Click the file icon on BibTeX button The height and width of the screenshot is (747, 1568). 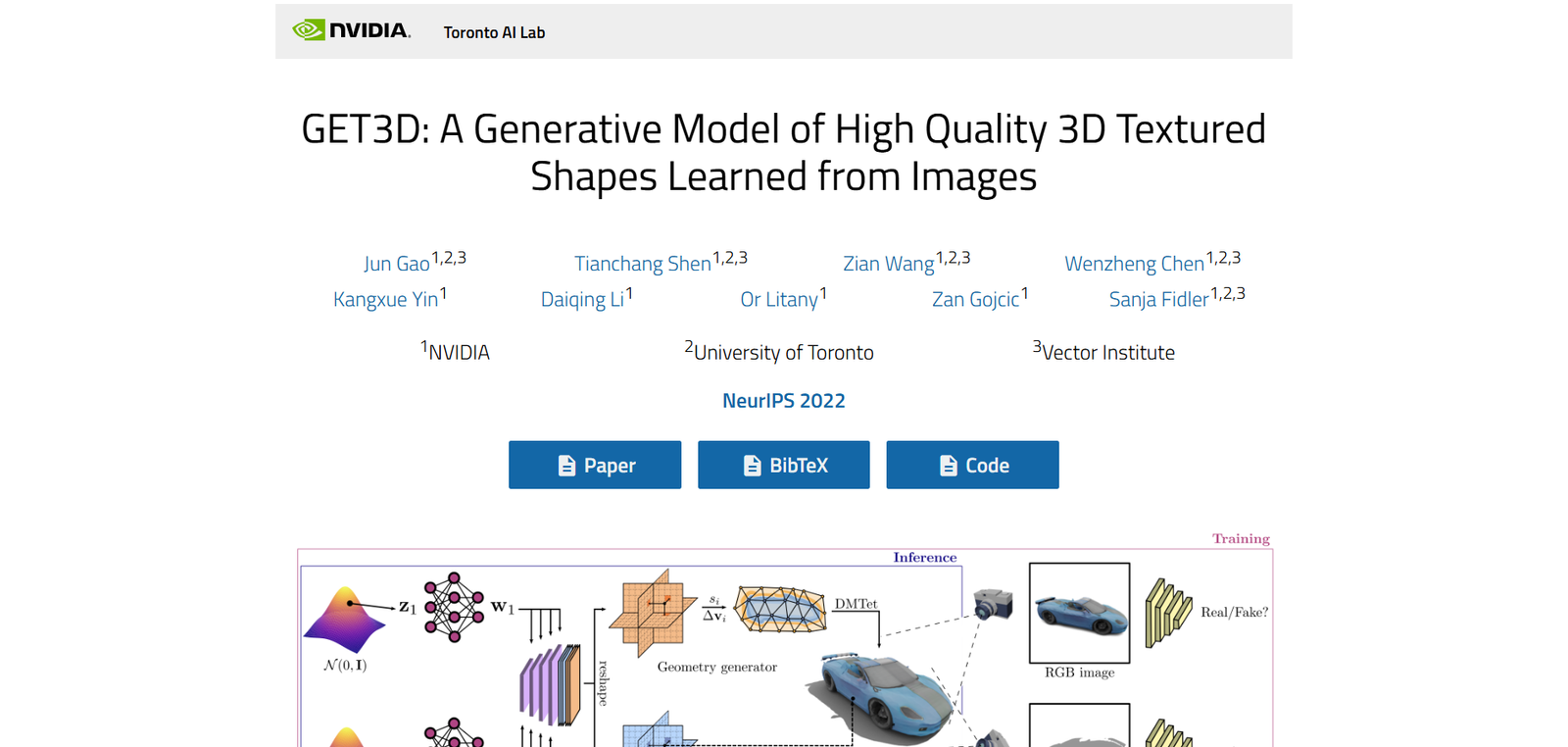coord(752,466)
